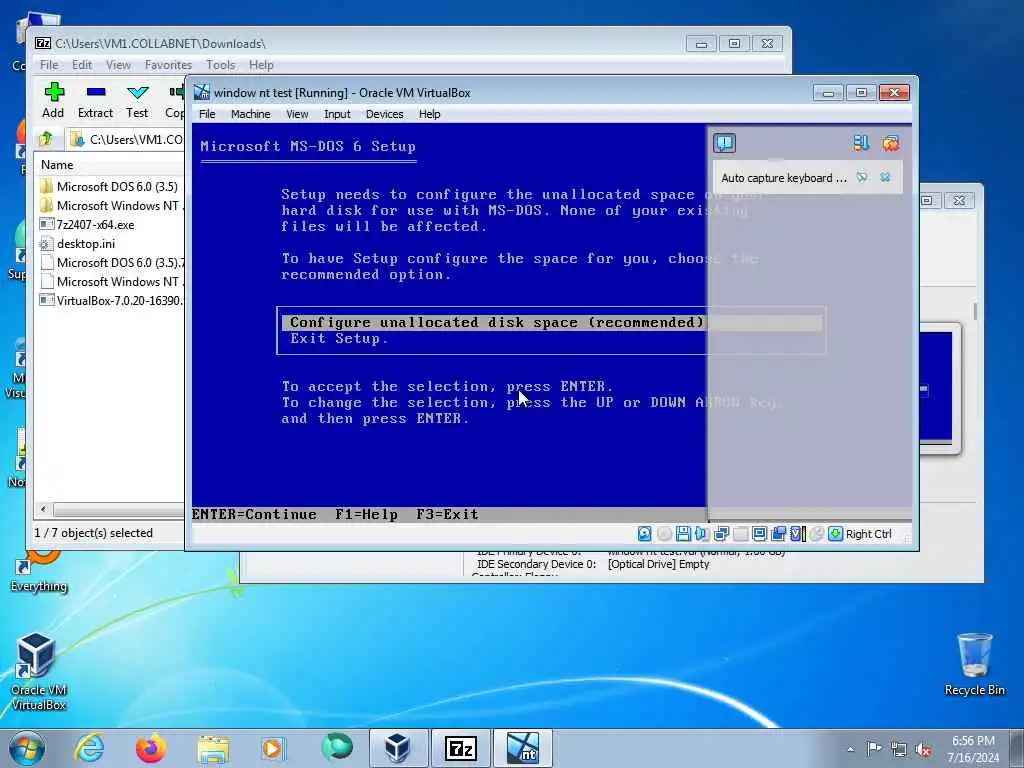
Task: Switch to the 'nt' VM taskbar button
Action: coord(522,748)
